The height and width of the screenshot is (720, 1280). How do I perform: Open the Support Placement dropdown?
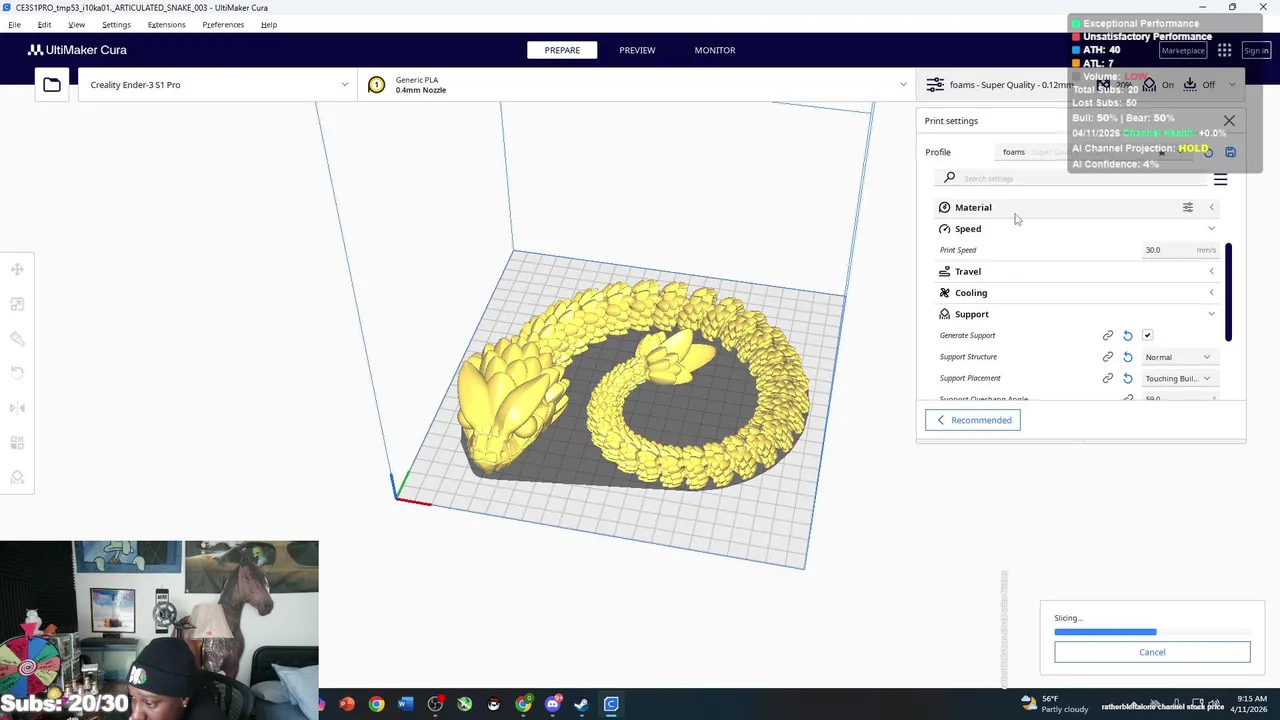pos(1178,379)
